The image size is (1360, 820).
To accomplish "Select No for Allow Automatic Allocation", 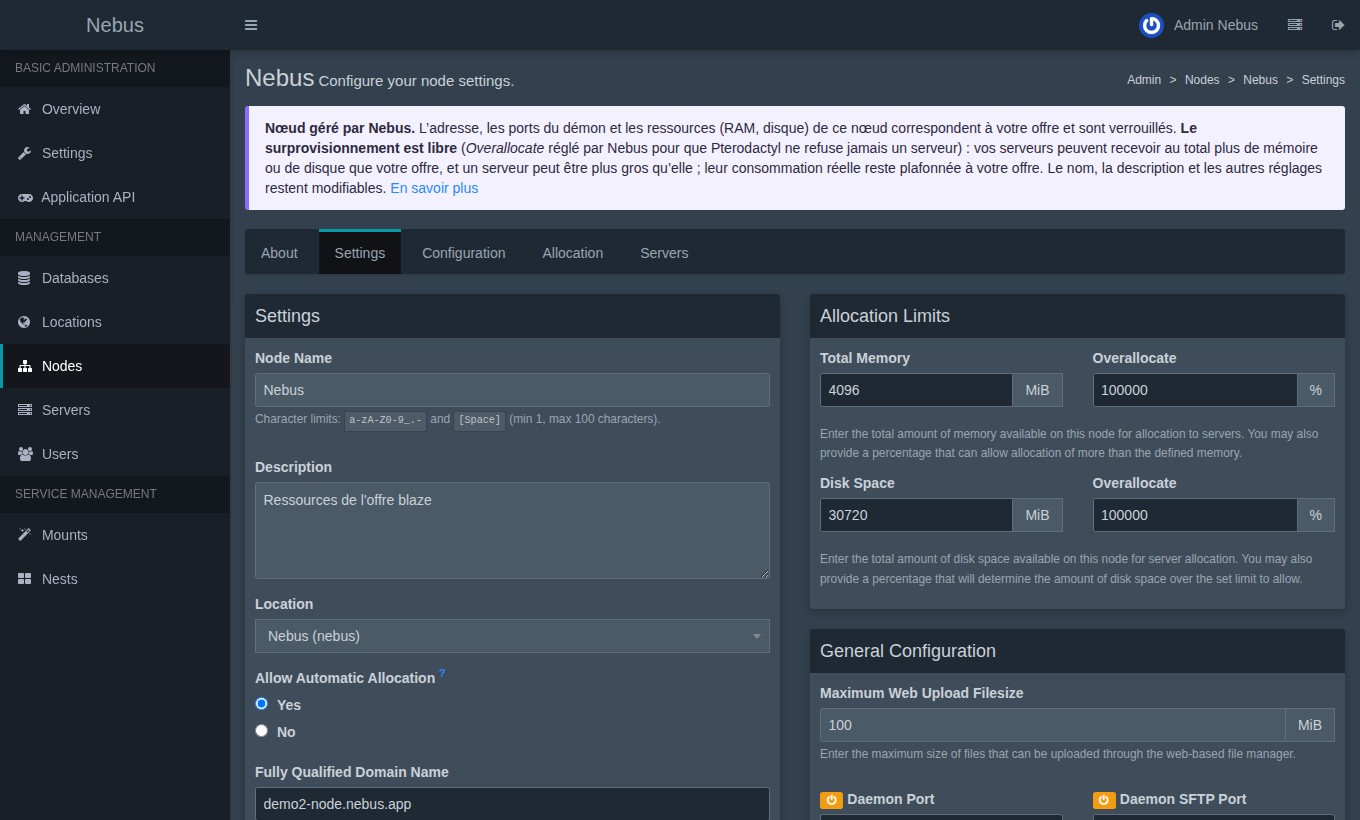I will click(x=262, y=731).
